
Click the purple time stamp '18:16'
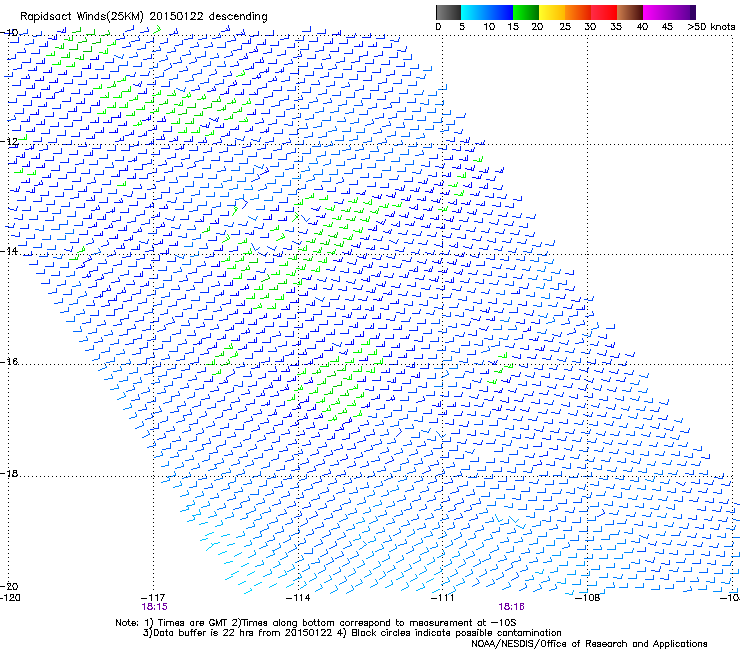tap(512, 607)
